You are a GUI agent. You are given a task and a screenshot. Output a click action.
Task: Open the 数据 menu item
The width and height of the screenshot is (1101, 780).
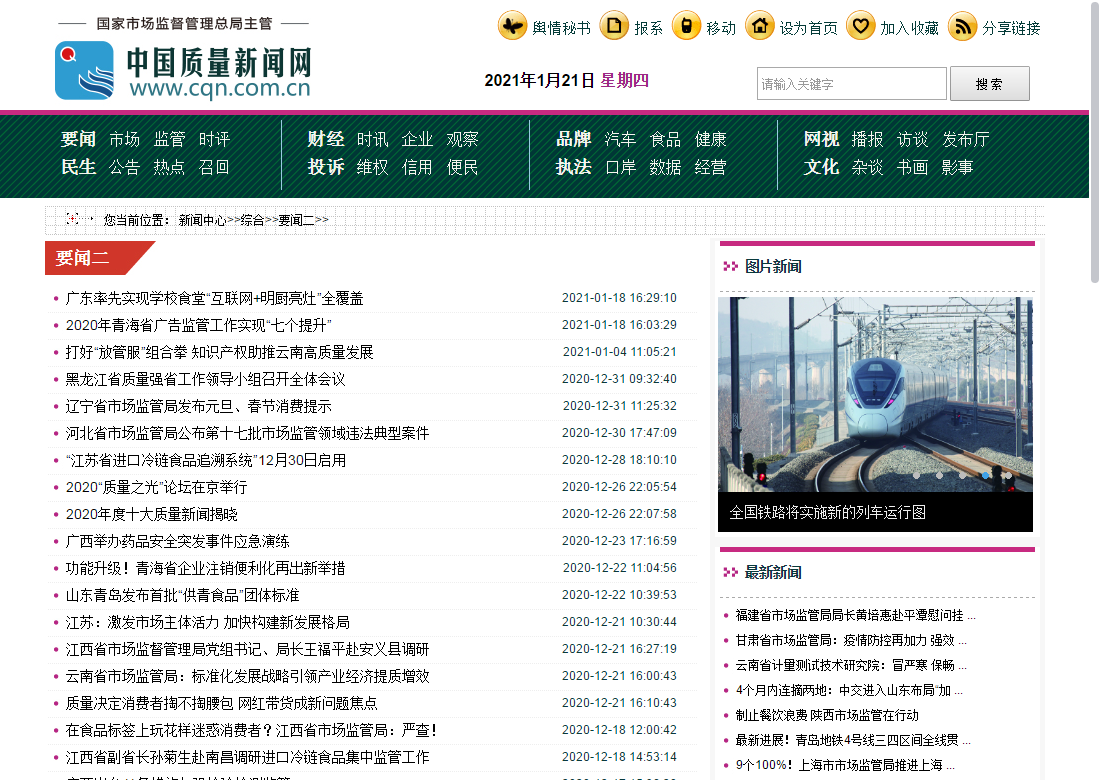pos(665,167)
